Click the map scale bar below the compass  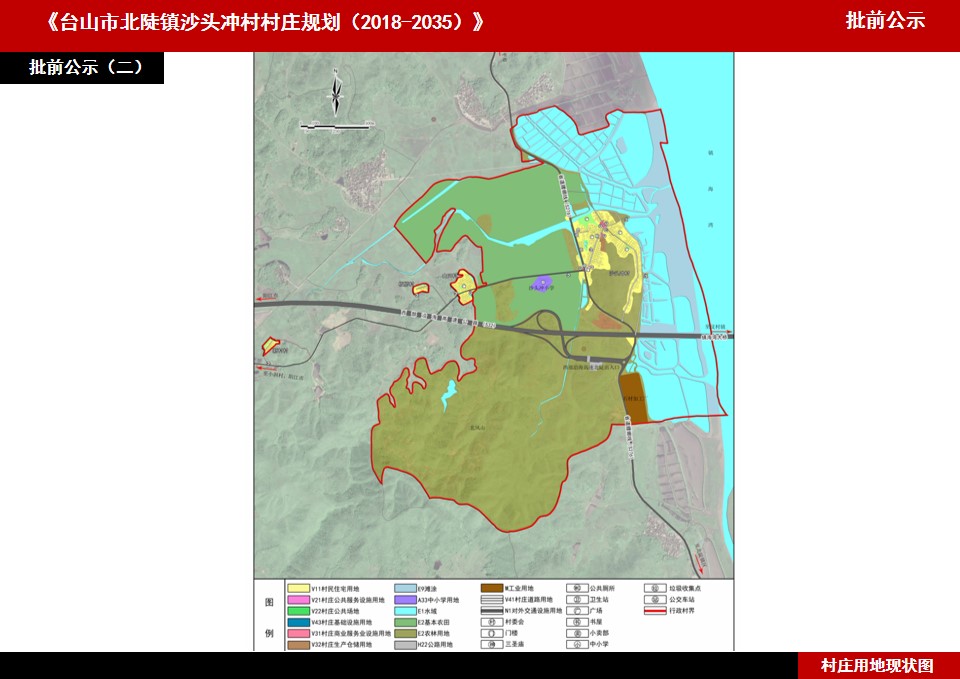pyautogui.click(x=337, y=126)
